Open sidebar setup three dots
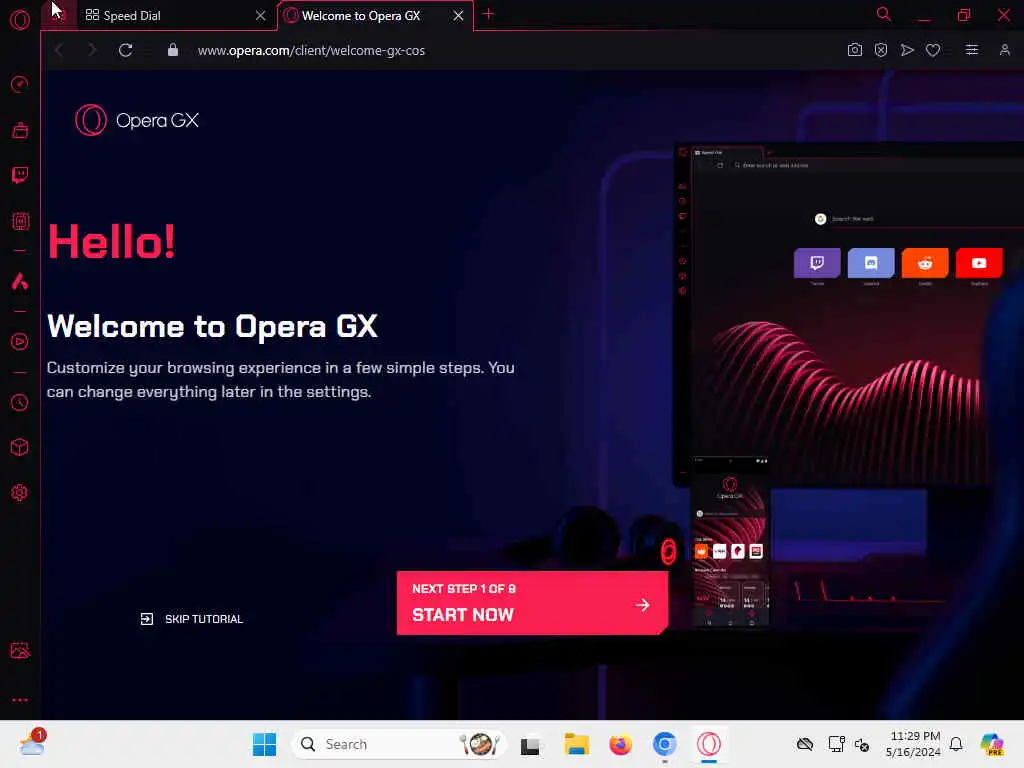 [20, 699]
